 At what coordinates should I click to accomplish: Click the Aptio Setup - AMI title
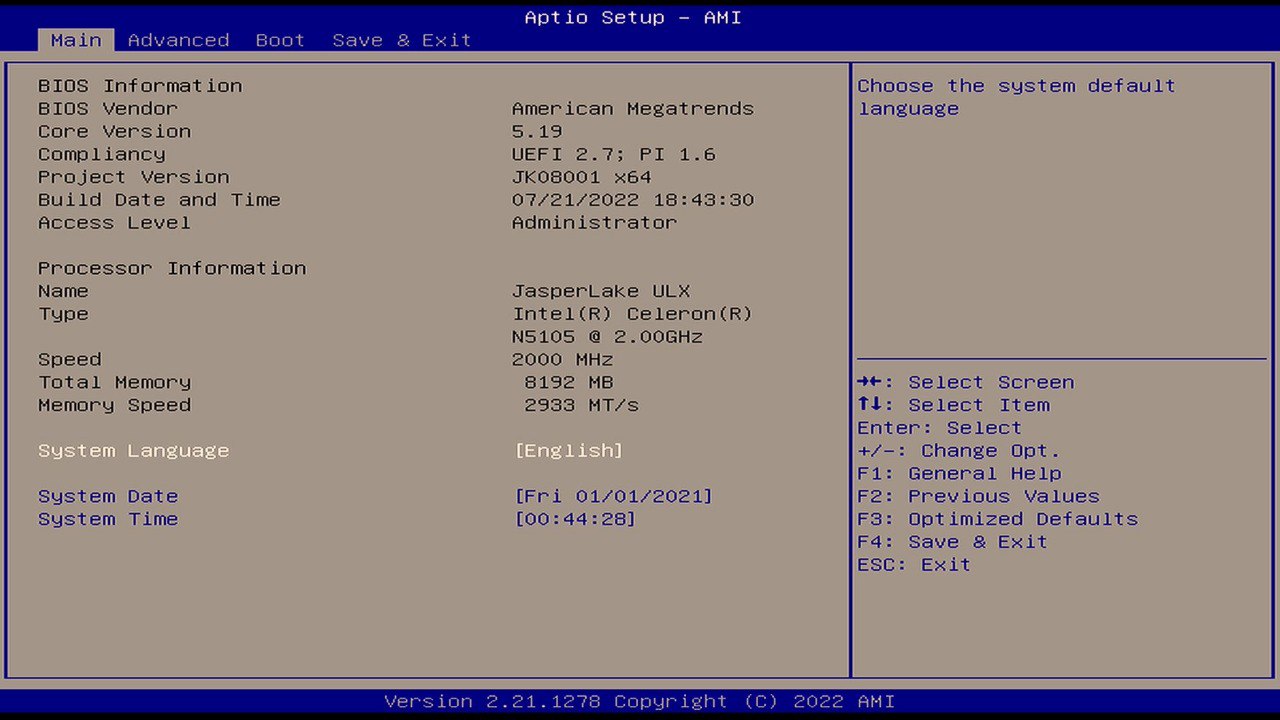pos(633,17)
